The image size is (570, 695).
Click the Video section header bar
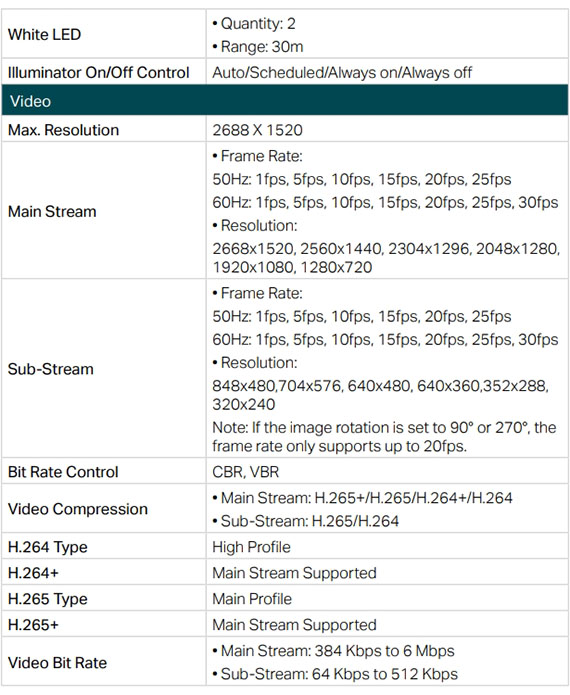[285, 101]
